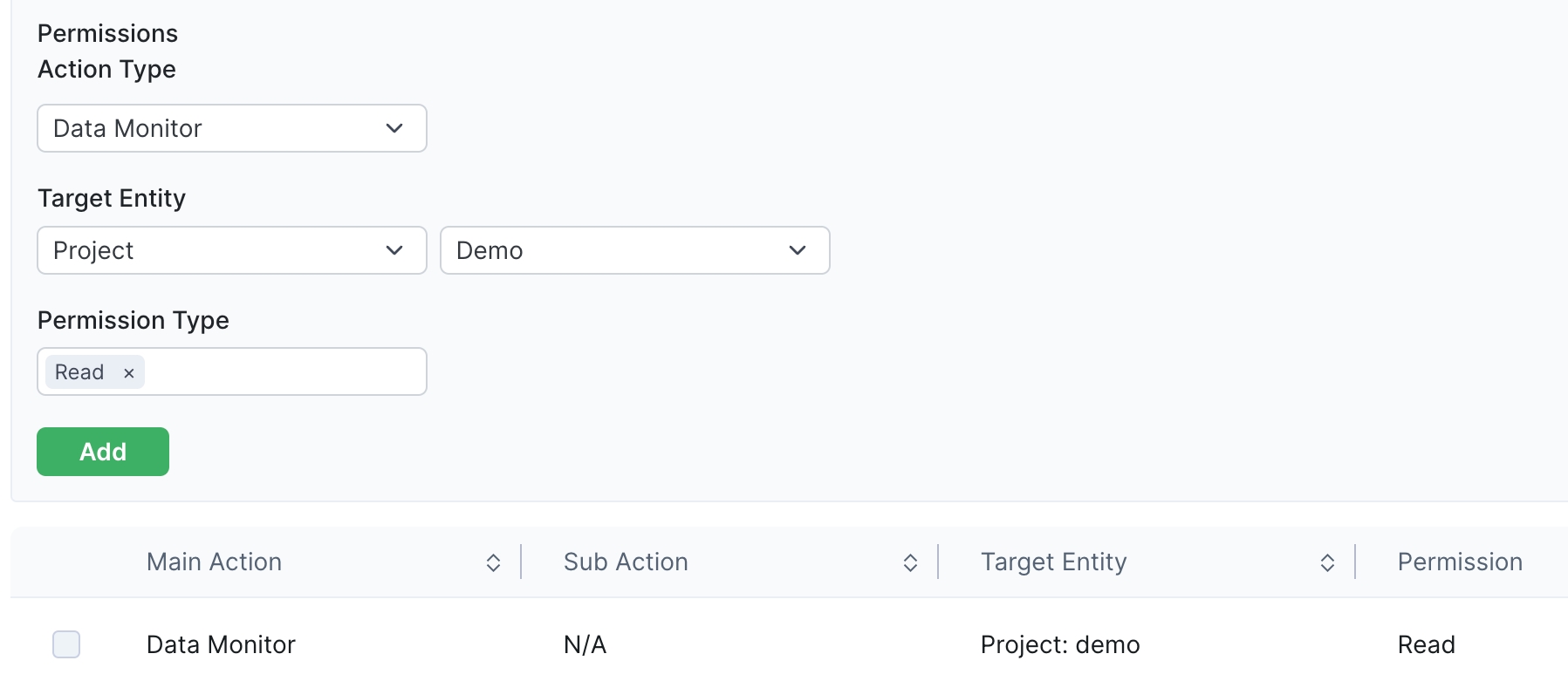Open the Demo project selector dropdown
1568x681 pixels.
click(x=611, y=250)
